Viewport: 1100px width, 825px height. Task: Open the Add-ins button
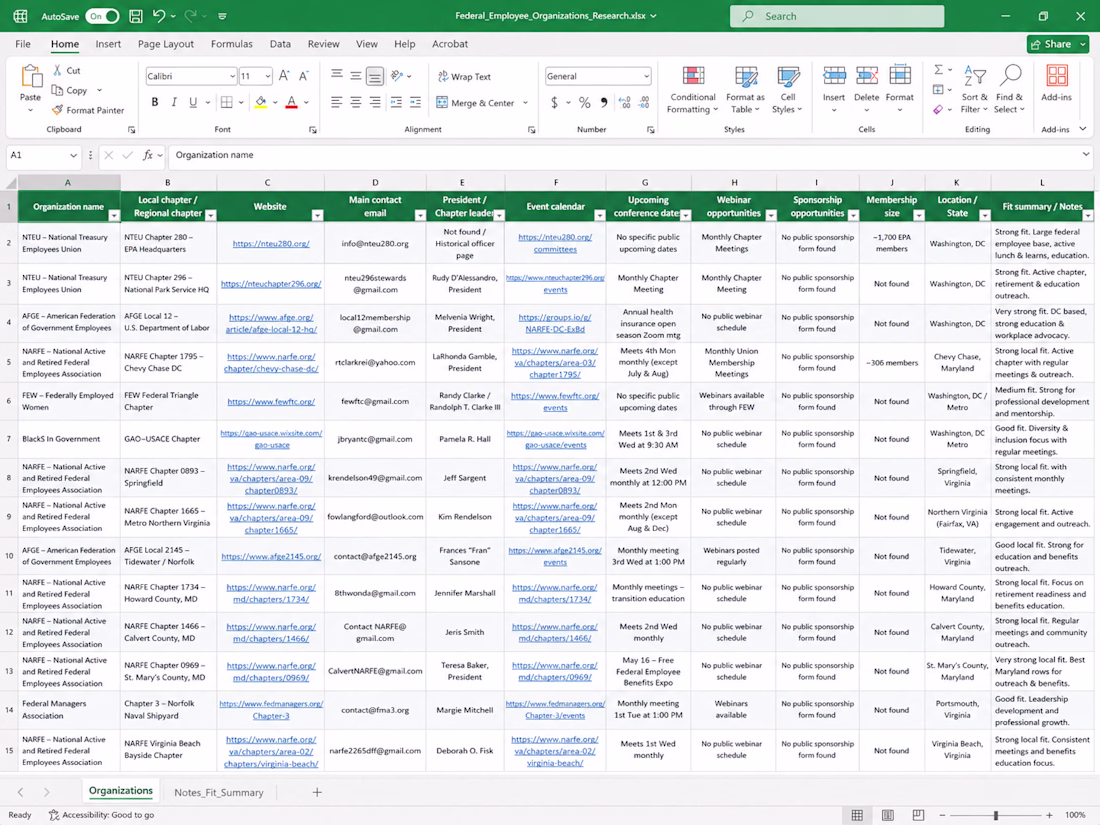click(x=1057, y=83)
